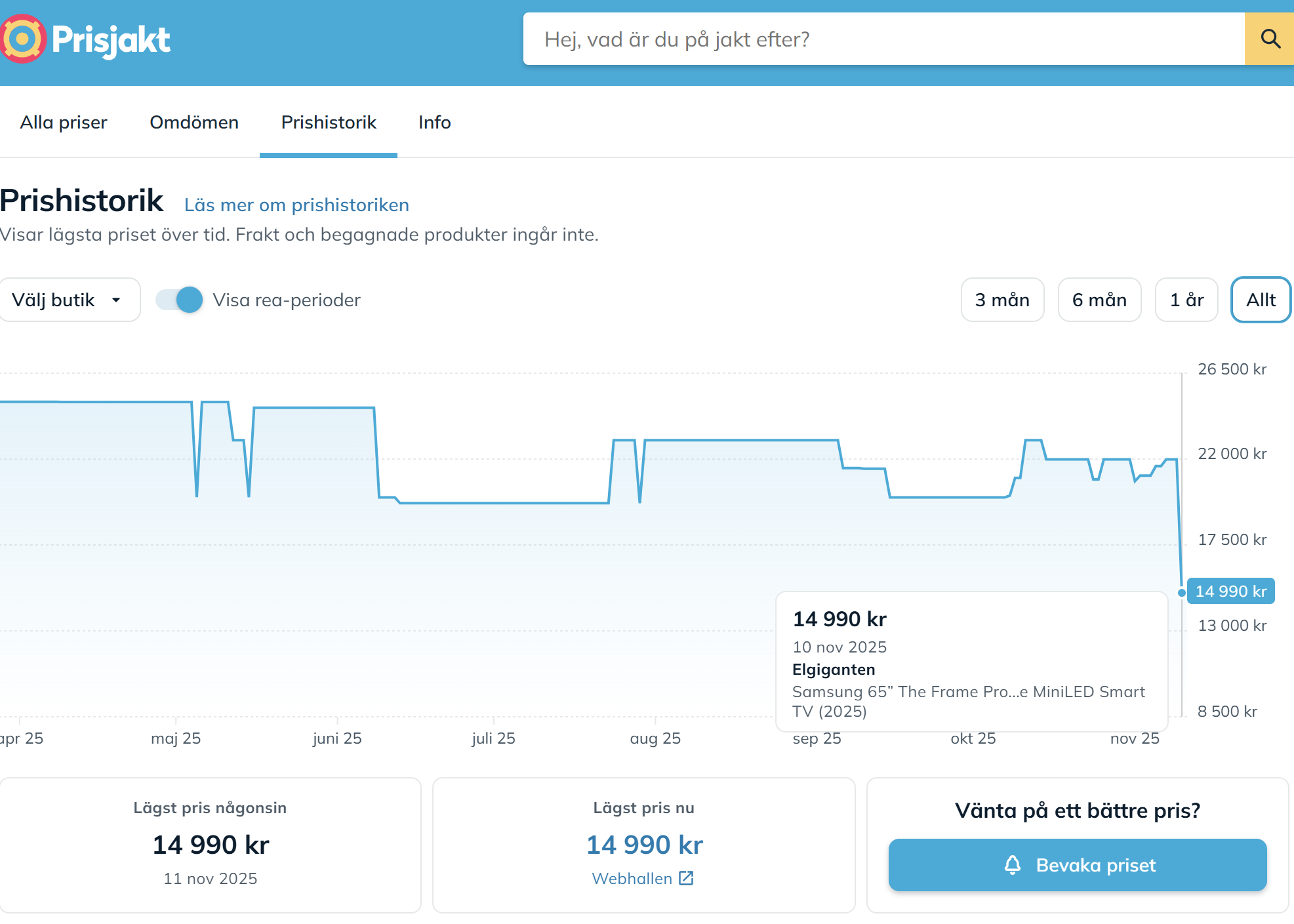Click the magnifying glass search button
Screen dimensions: 1294x924
pos(1270,39)
